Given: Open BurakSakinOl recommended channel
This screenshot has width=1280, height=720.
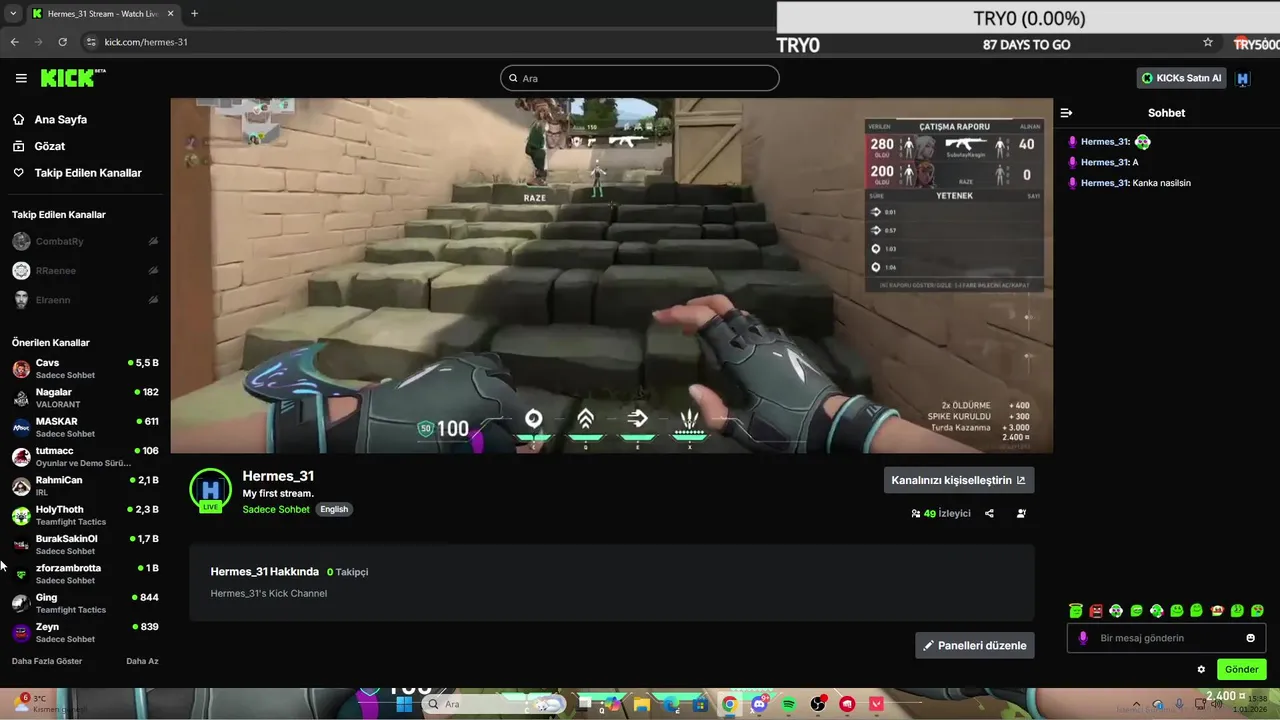Looking at the screenshot, I should tap(85, 545).
